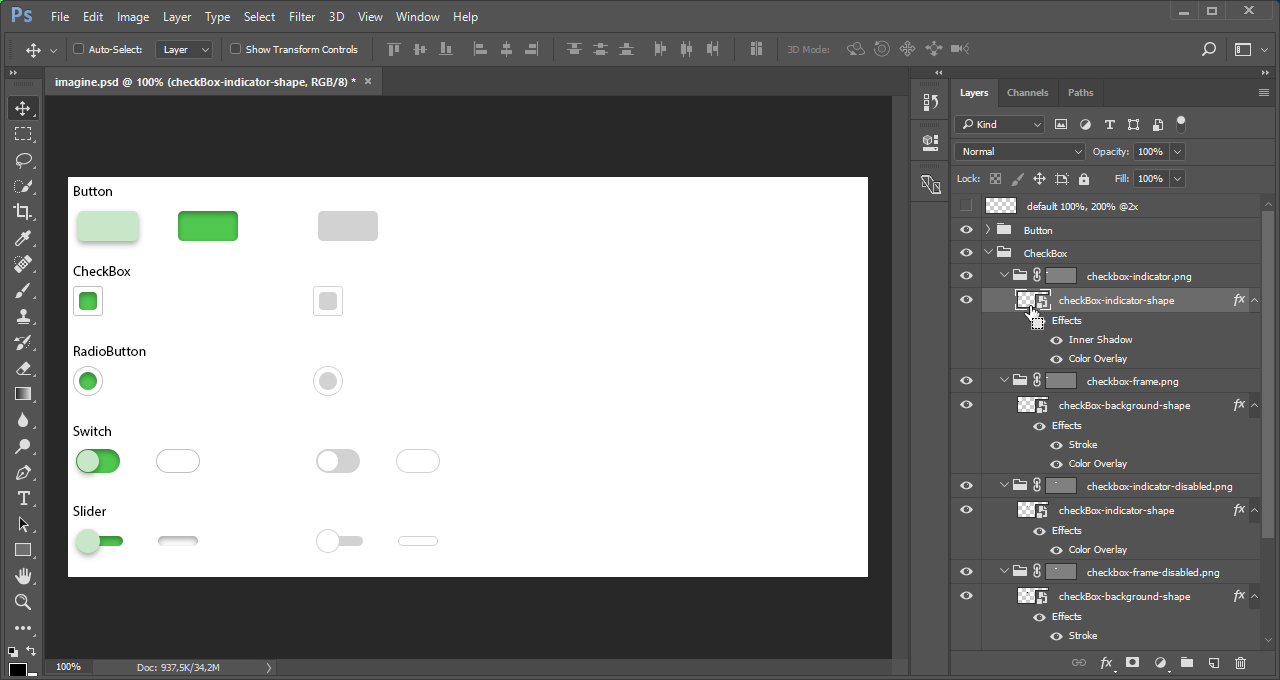The height and width of the screenshot is (680, 1280).
Task: Click the Search magnifier in options bar
Action: pyautogui.click(x=1208, y=49)
